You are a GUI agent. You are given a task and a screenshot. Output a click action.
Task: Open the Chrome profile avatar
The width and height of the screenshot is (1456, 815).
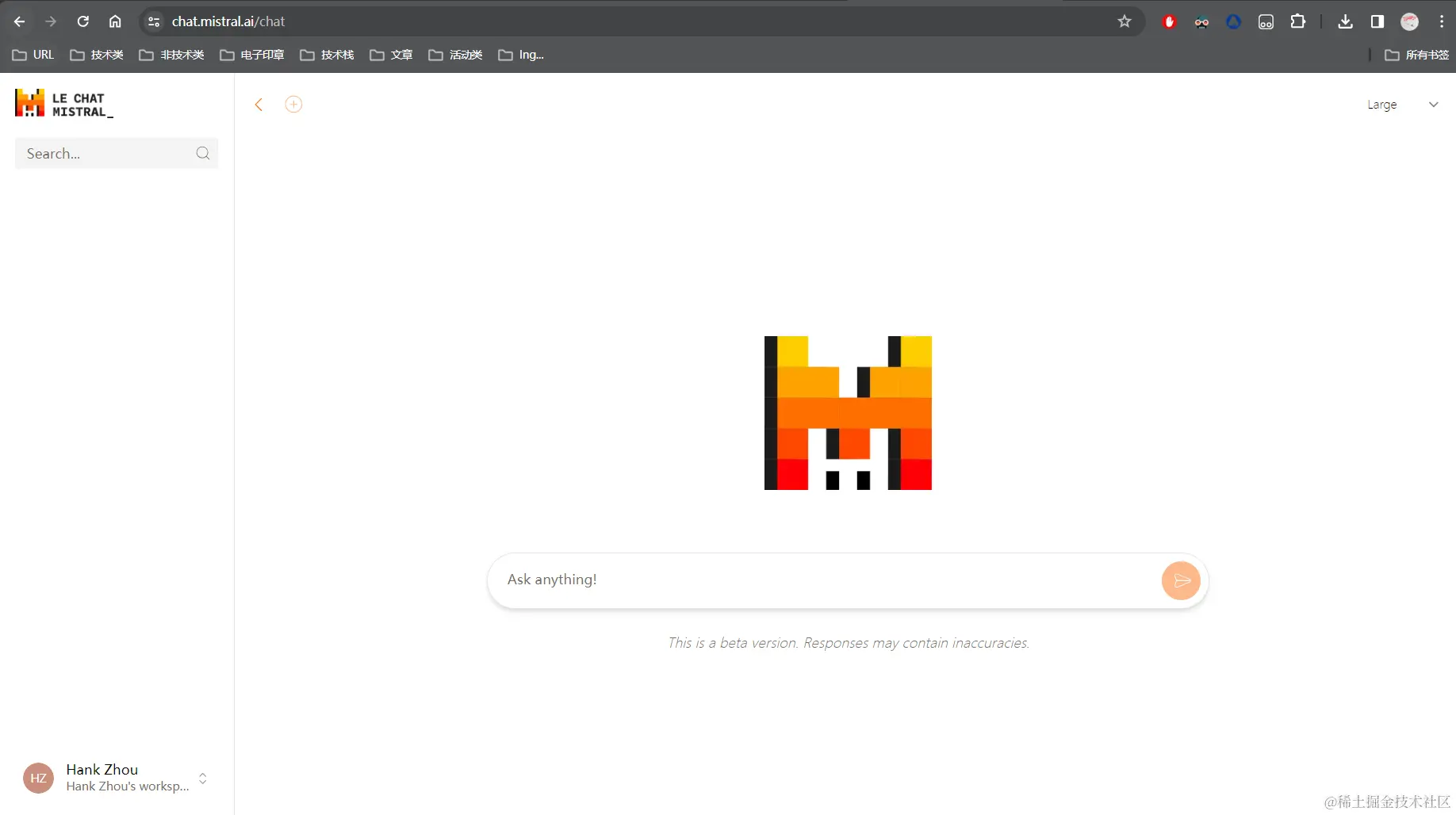click(1409, 21)
